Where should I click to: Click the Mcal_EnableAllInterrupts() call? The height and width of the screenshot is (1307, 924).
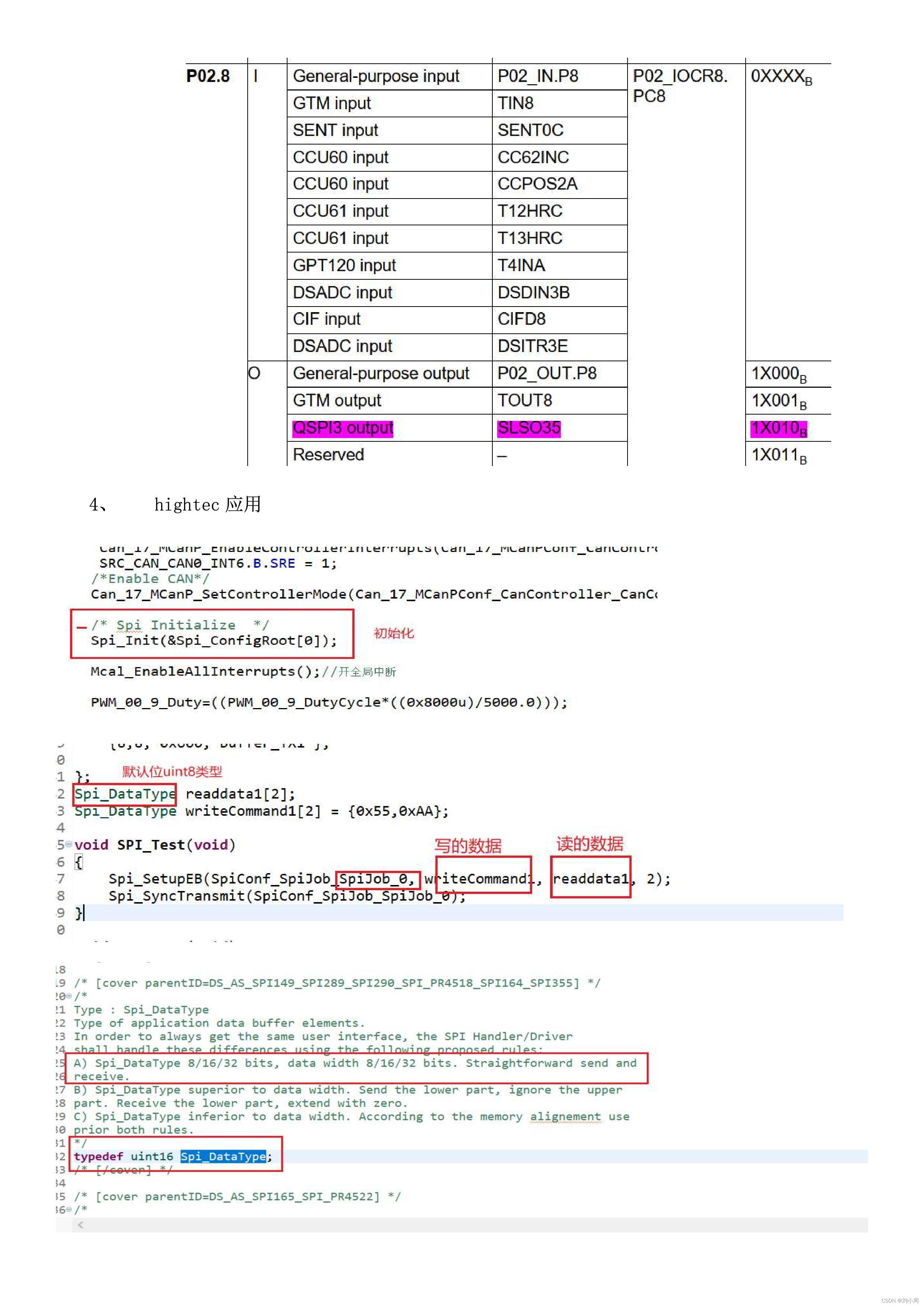tap(206, 672)
